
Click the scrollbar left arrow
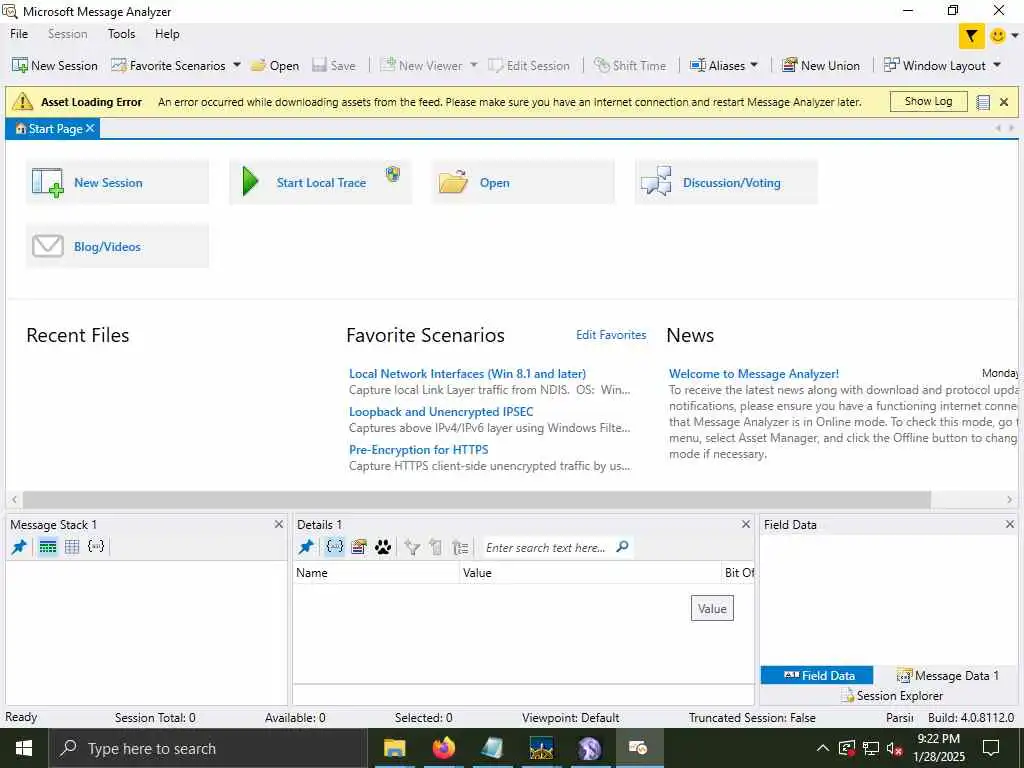14,500
